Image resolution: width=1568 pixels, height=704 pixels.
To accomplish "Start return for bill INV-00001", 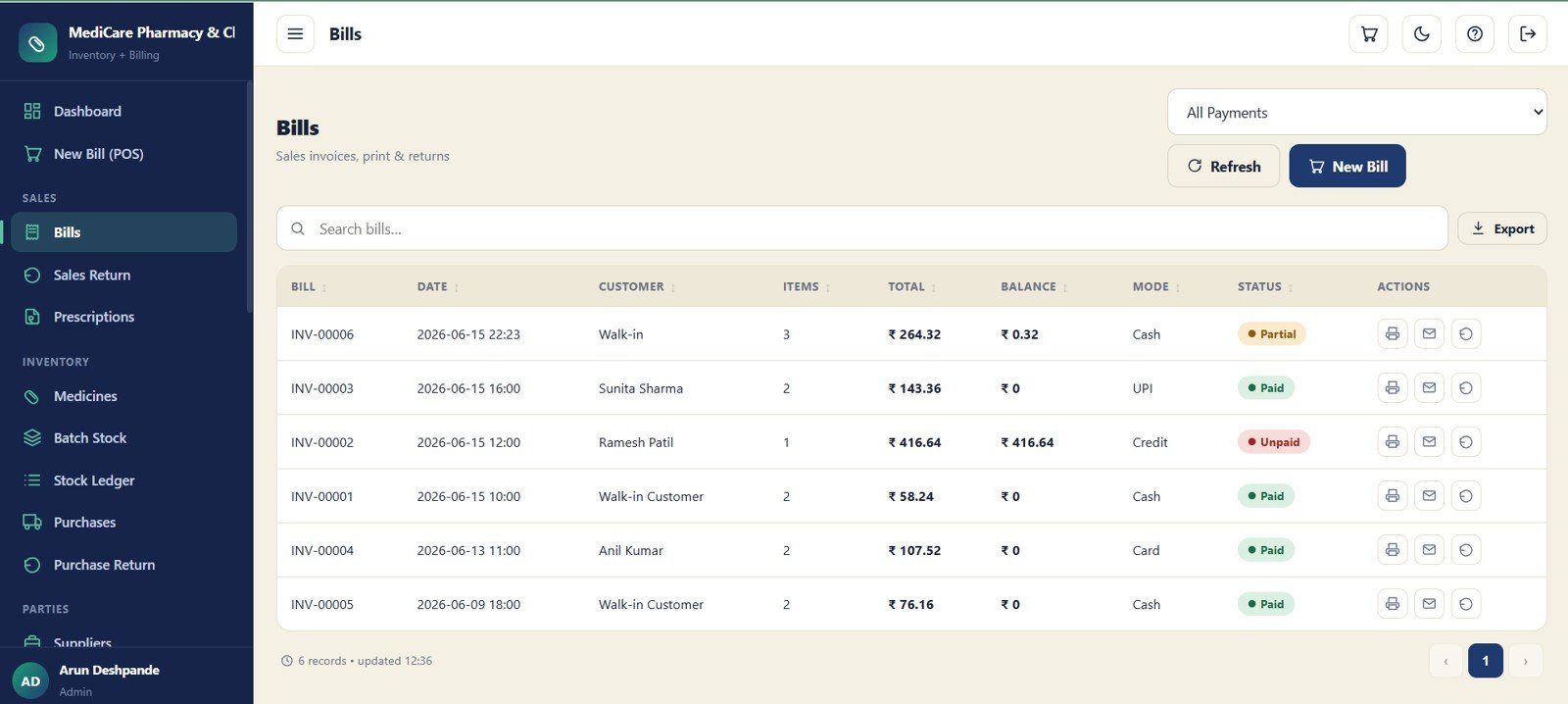I will point(1466,496).
